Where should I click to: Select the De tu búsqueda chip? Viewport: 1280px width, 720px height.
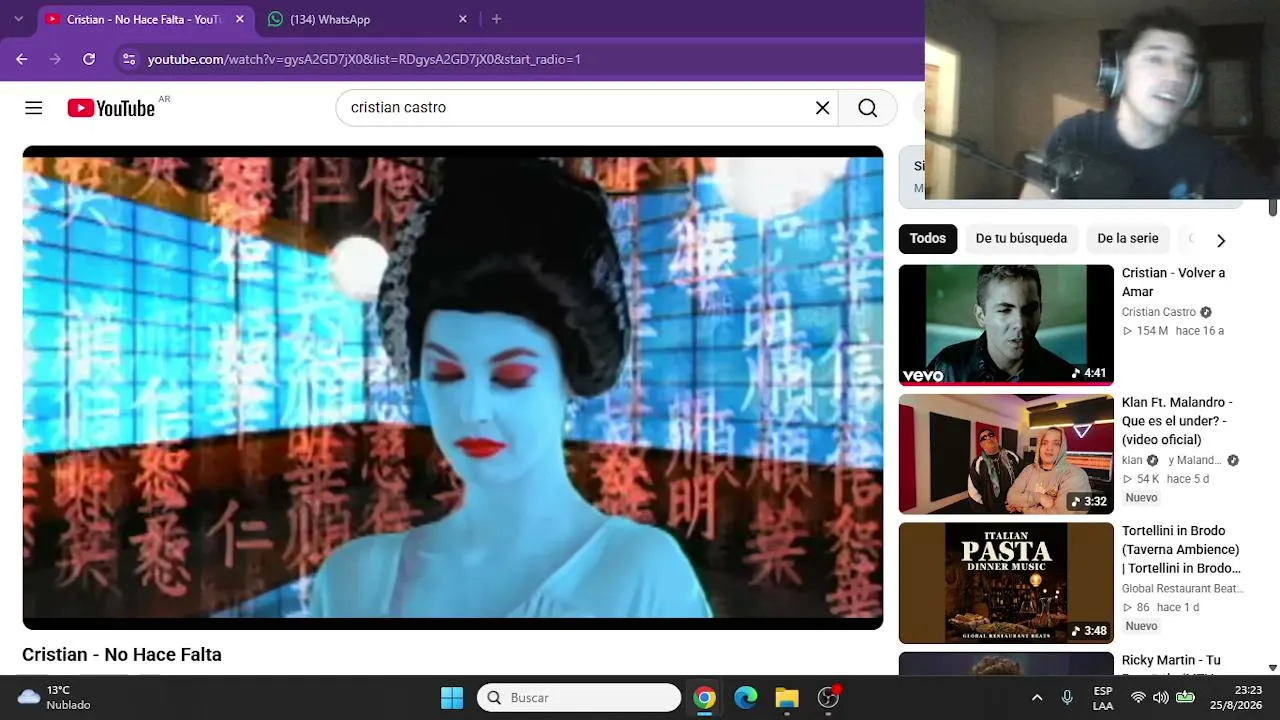click(1021, 238)
